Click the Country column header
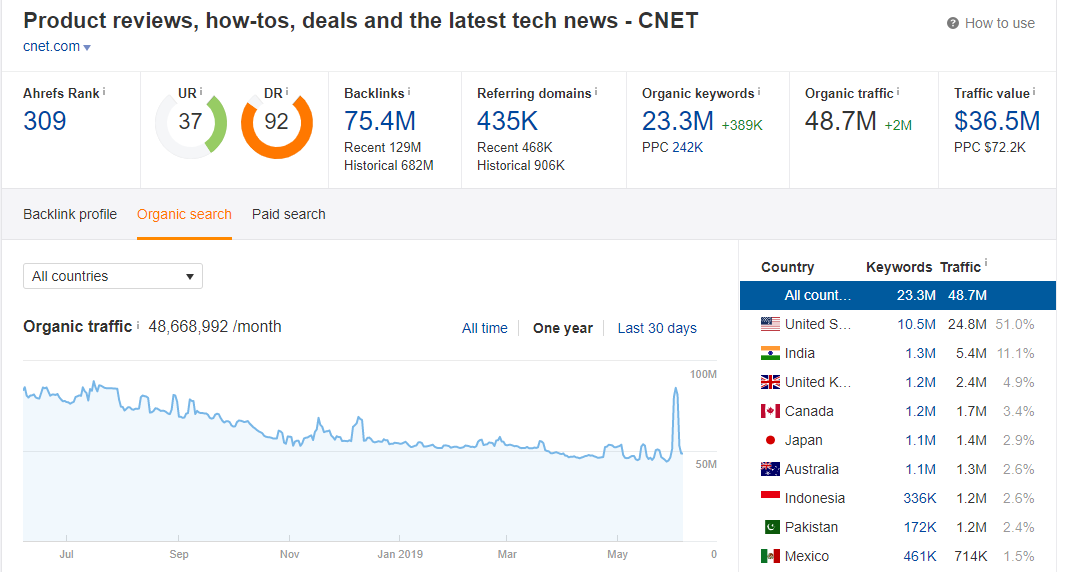This screenshot has height=572, width=1073. 788,267
